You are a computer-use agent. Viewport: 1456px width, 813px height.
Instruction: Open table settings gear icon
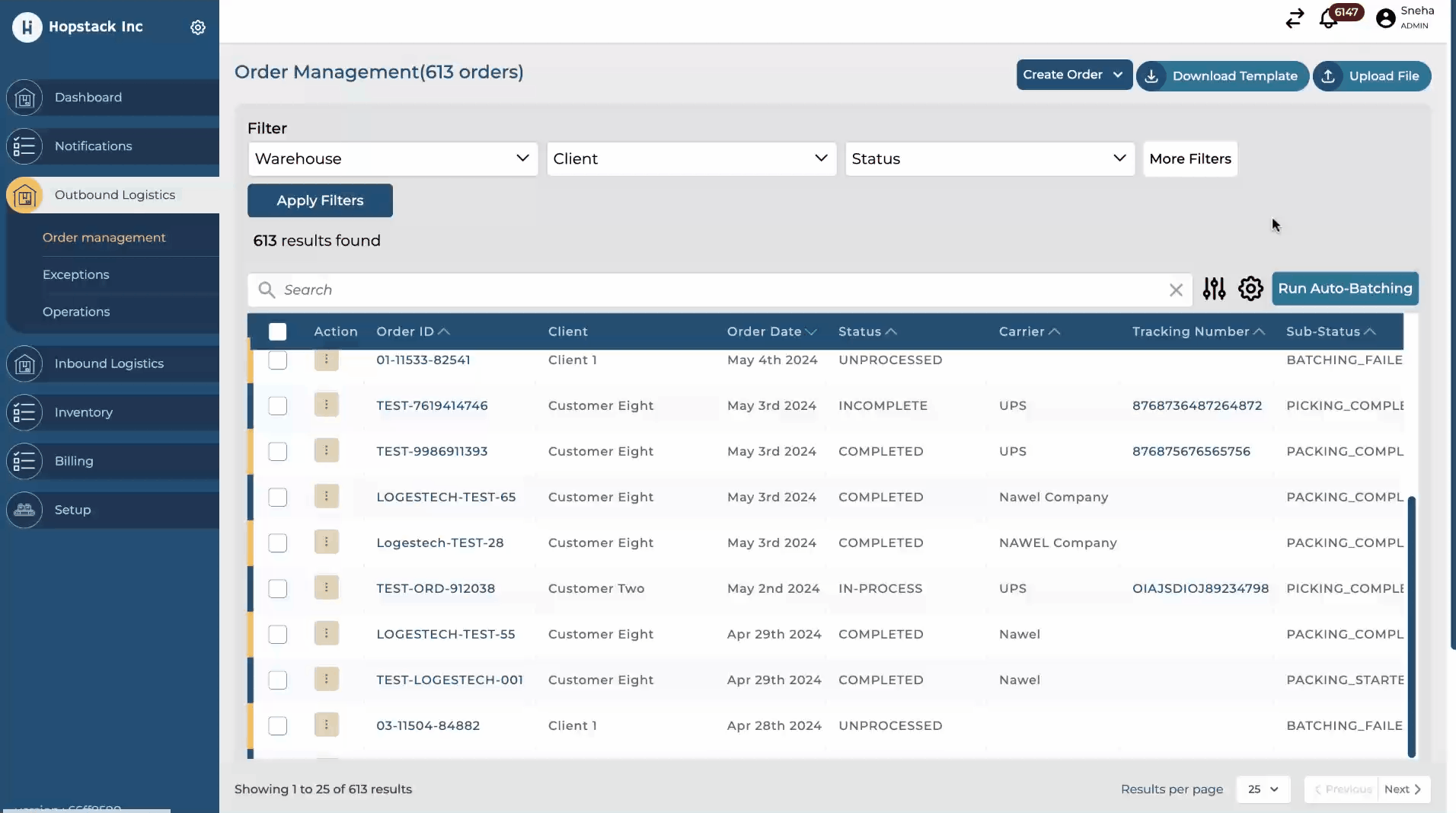1250,289
